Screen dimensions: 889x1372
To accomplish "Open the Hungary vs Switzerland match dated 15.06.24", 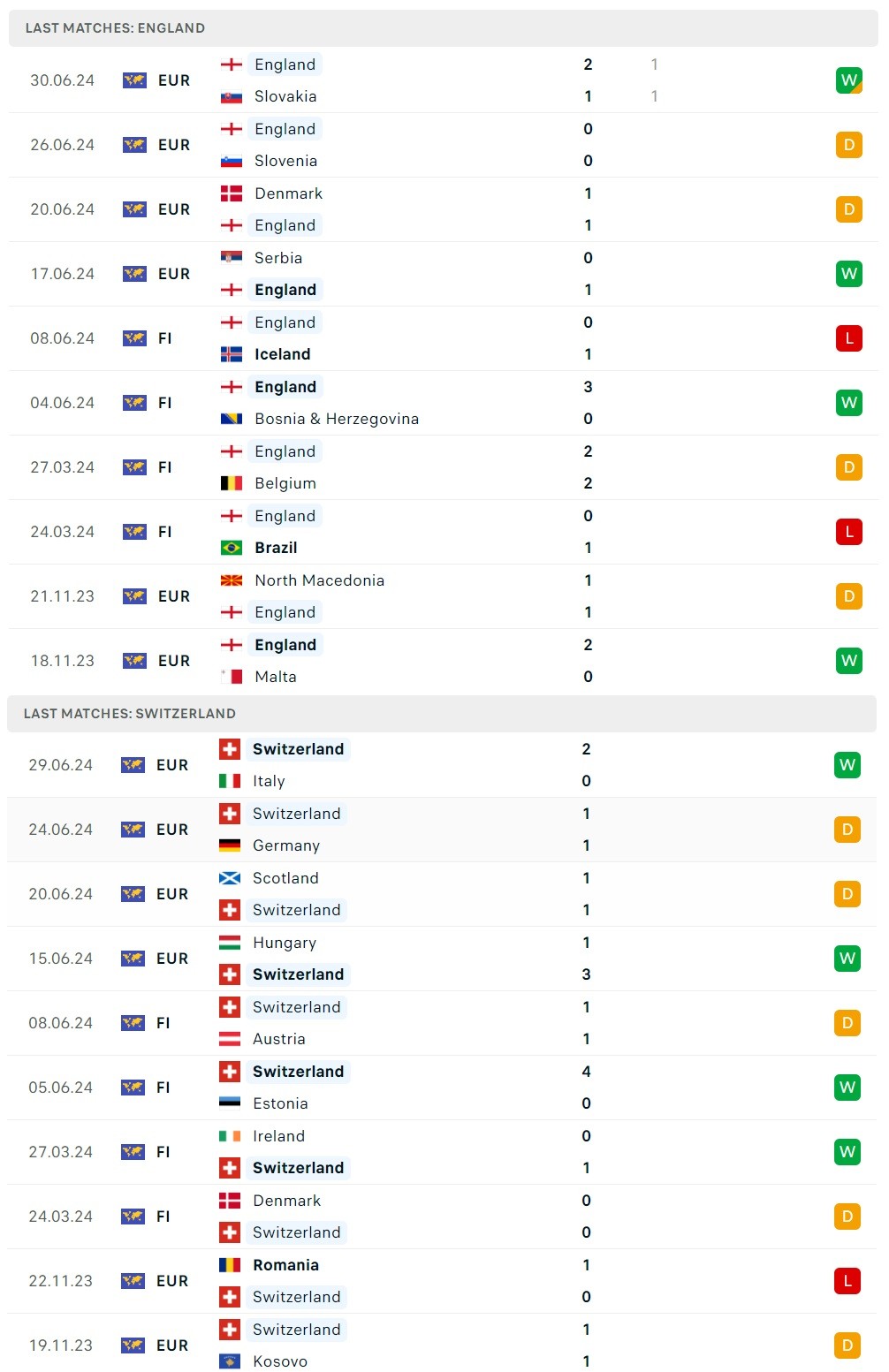I will (x=442, y=959).
